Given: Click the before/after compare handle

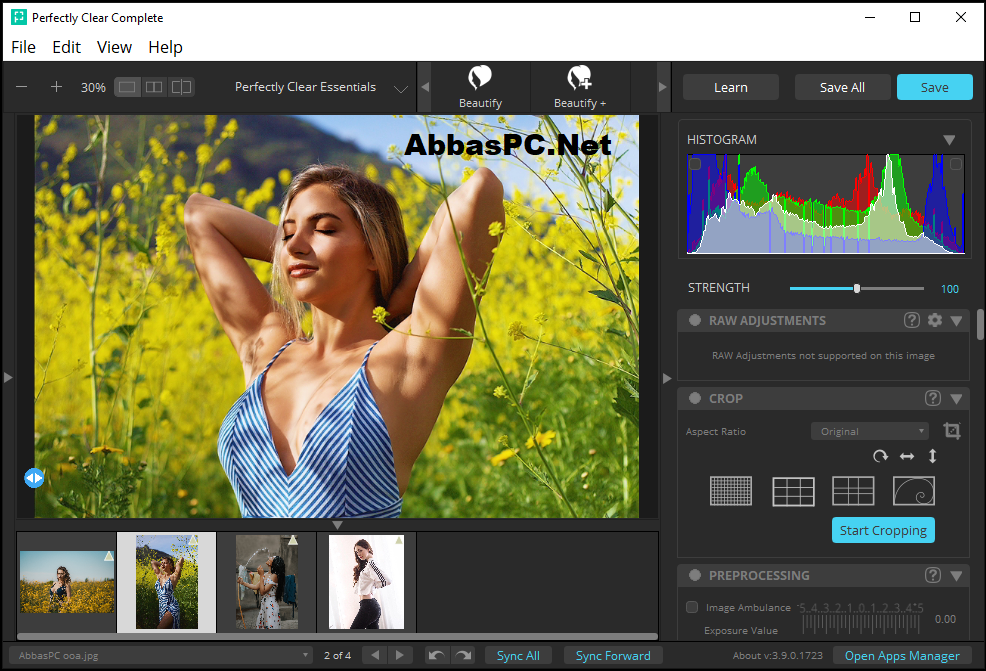Looking at the screenshot, I should [x=34, y=478].
